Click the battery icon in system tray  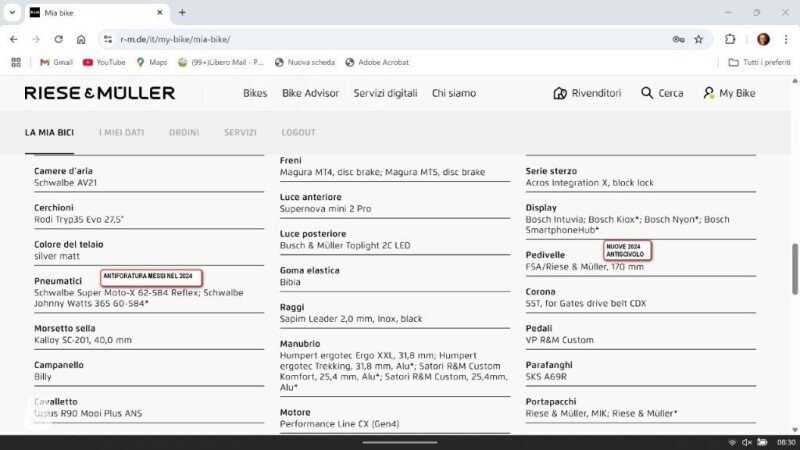coord(762,442)
